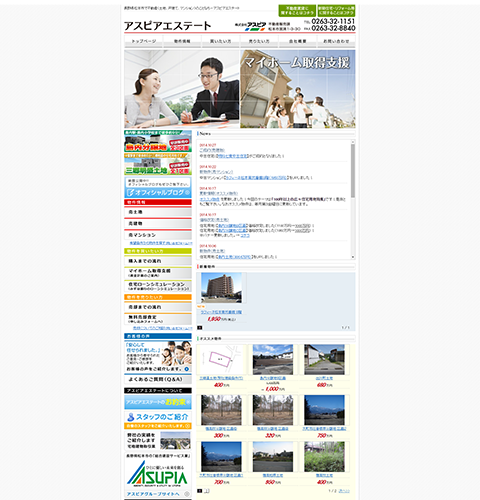Click the アスピアエステート site logo

pos(168,26)
